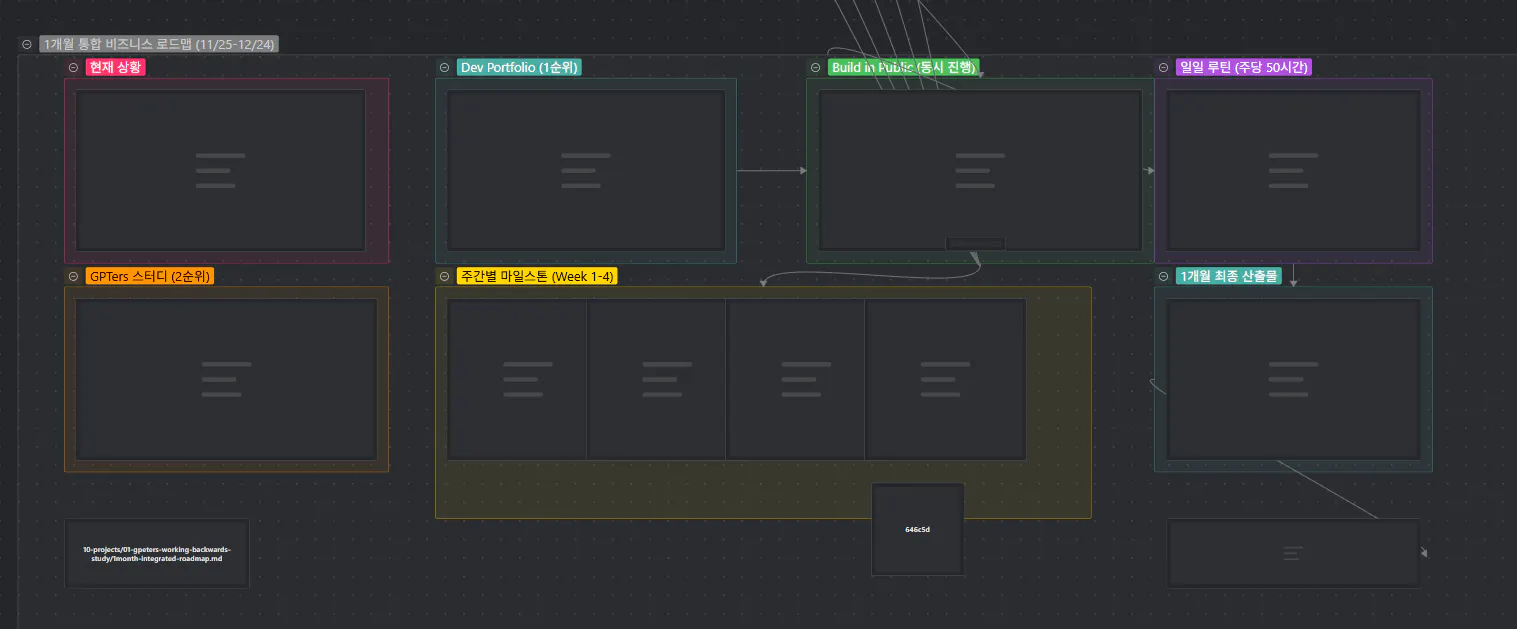Select the green Build in Public label
The height and width of the screenshot is (629, 1517).
(x=903, y=67)
